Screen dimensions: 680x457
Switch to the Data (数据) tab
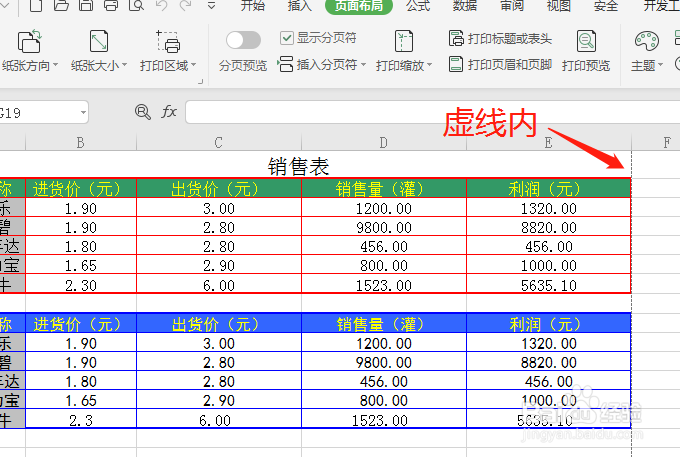point(464,5)
